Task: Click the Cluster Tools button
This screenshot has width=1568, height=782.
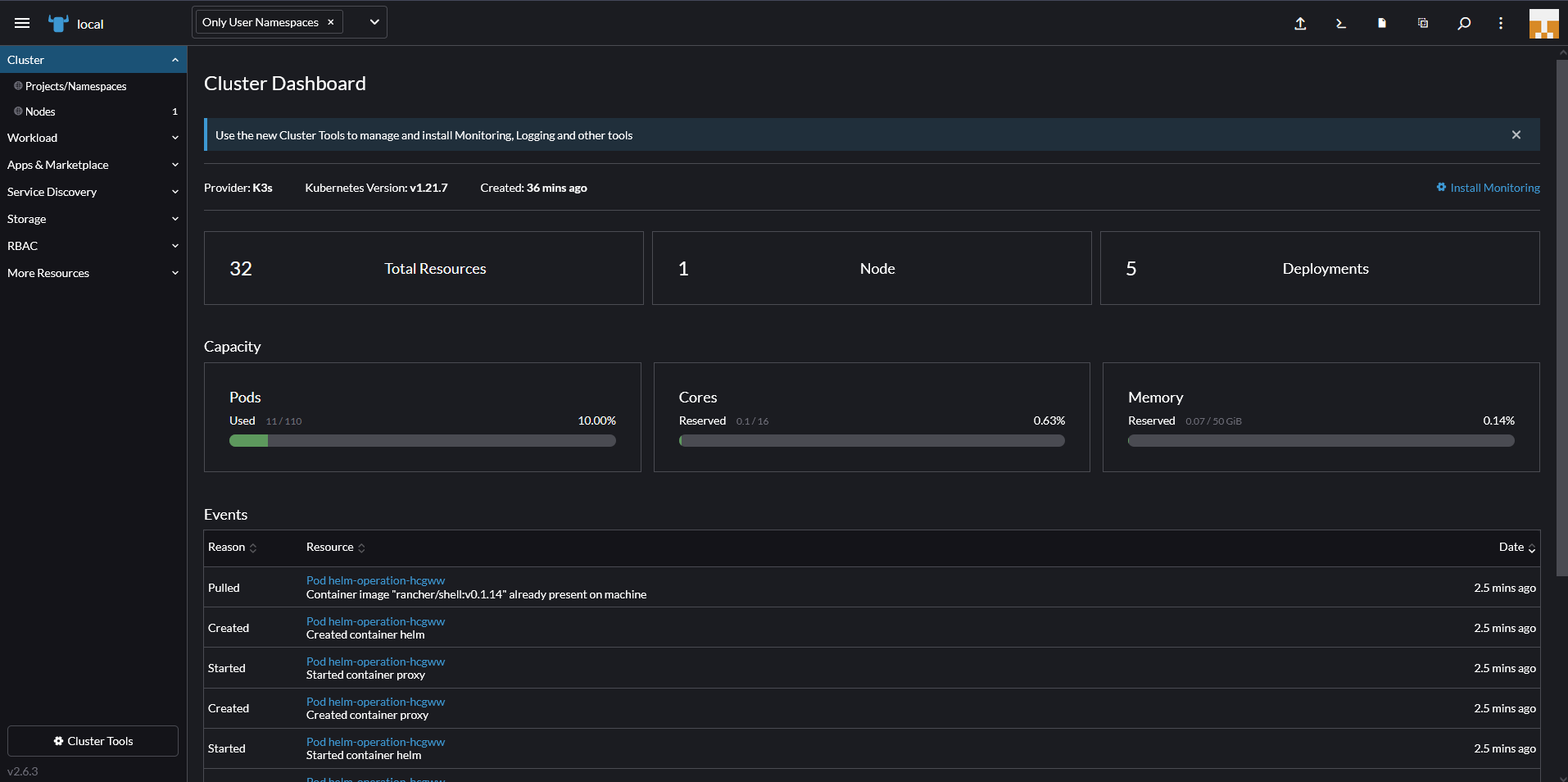Action: click(x=93, y=741)
